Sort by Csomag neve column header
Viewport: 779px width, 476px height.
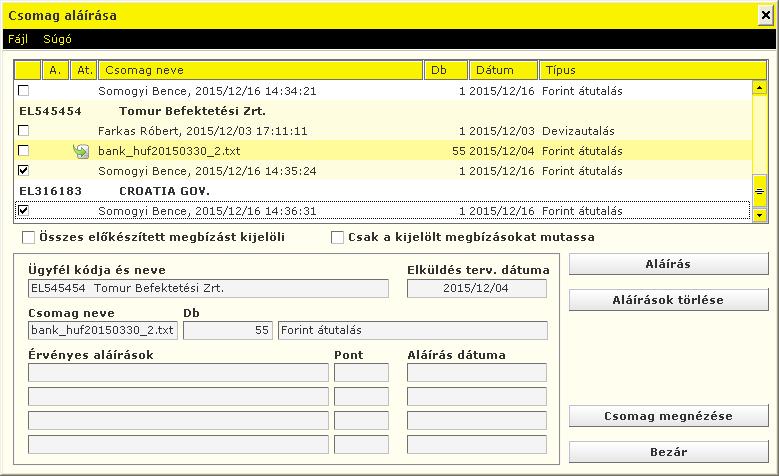(261, 70)
